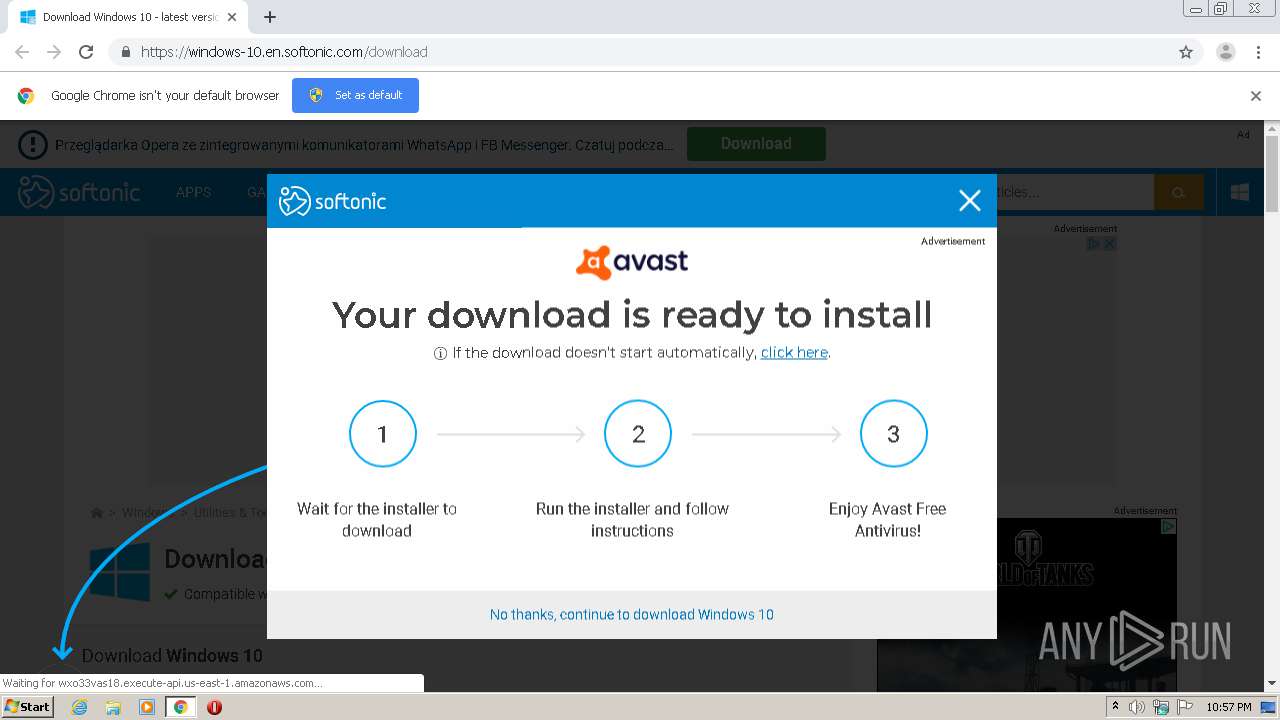Click the network tray icon
Screen dimensions: 1280x720
pos(1160,707)
